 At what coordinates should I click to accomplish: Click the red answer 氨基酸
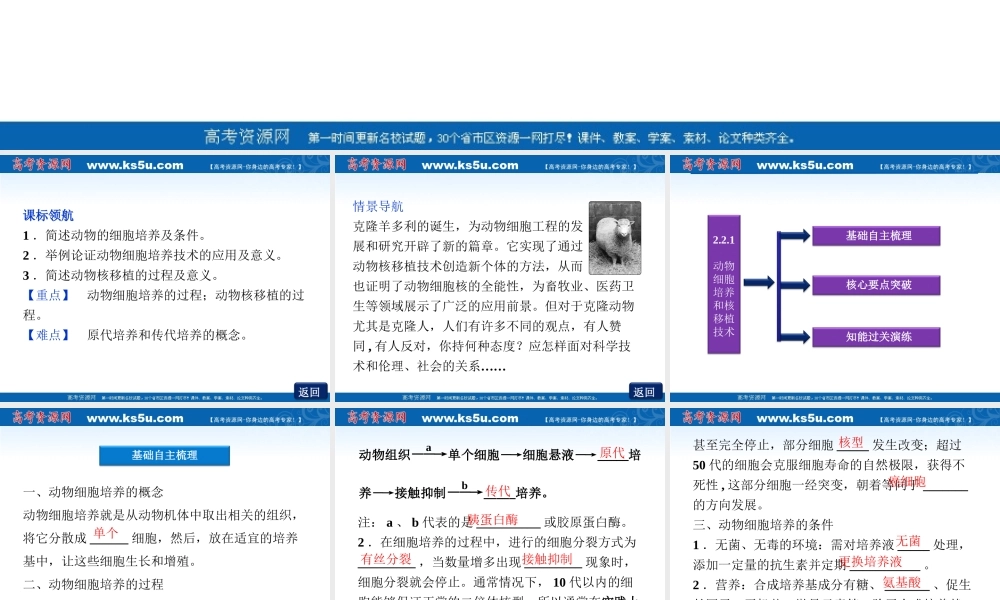(x=902, y=582)
